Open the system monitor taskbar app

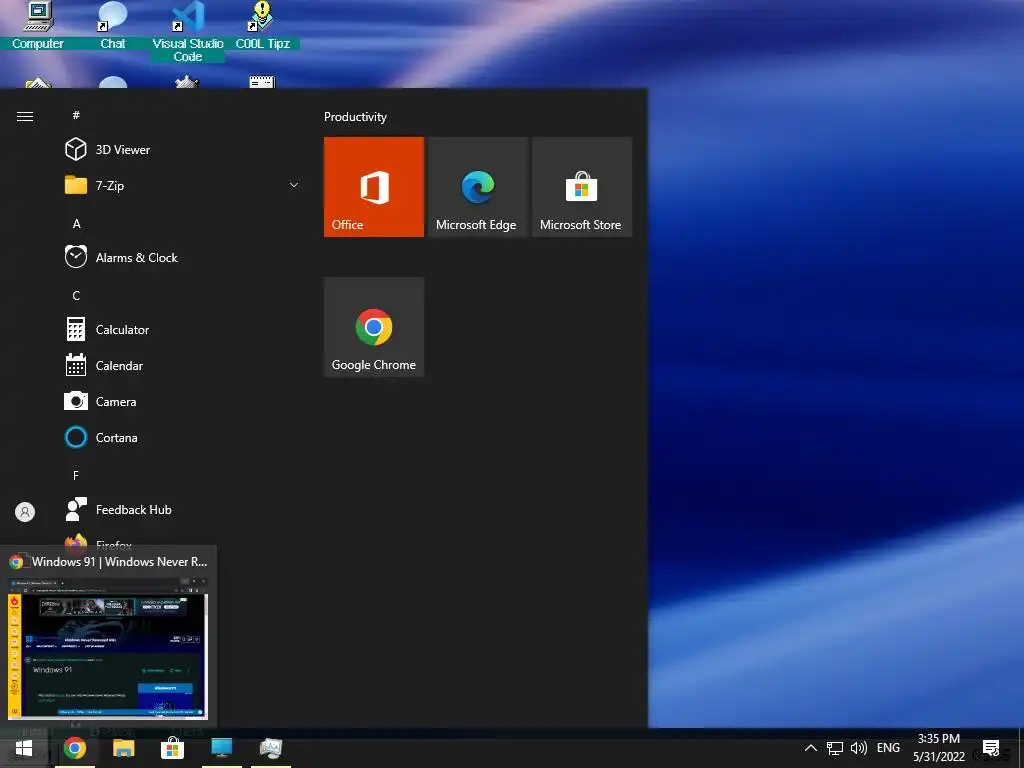(x=270, y=748)
